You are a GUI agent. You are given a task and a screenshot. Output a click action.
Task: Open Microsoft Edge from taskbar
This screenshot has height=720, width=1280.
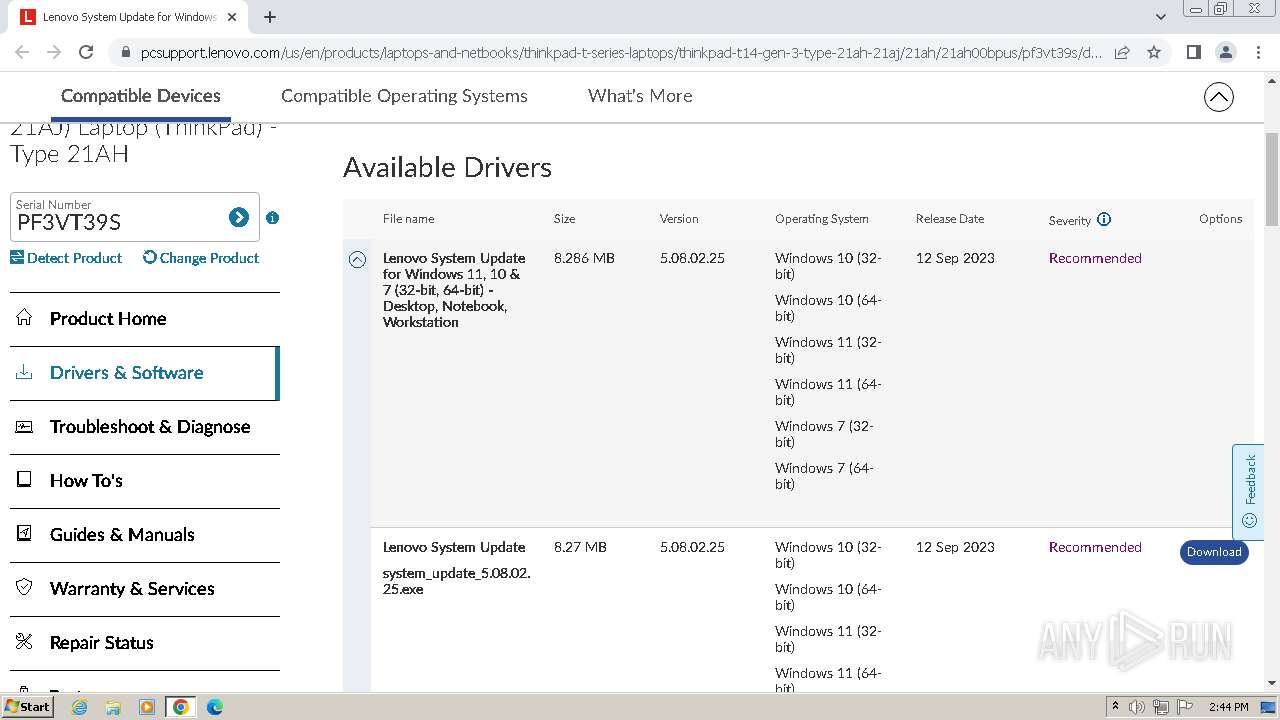click(215, 707)
